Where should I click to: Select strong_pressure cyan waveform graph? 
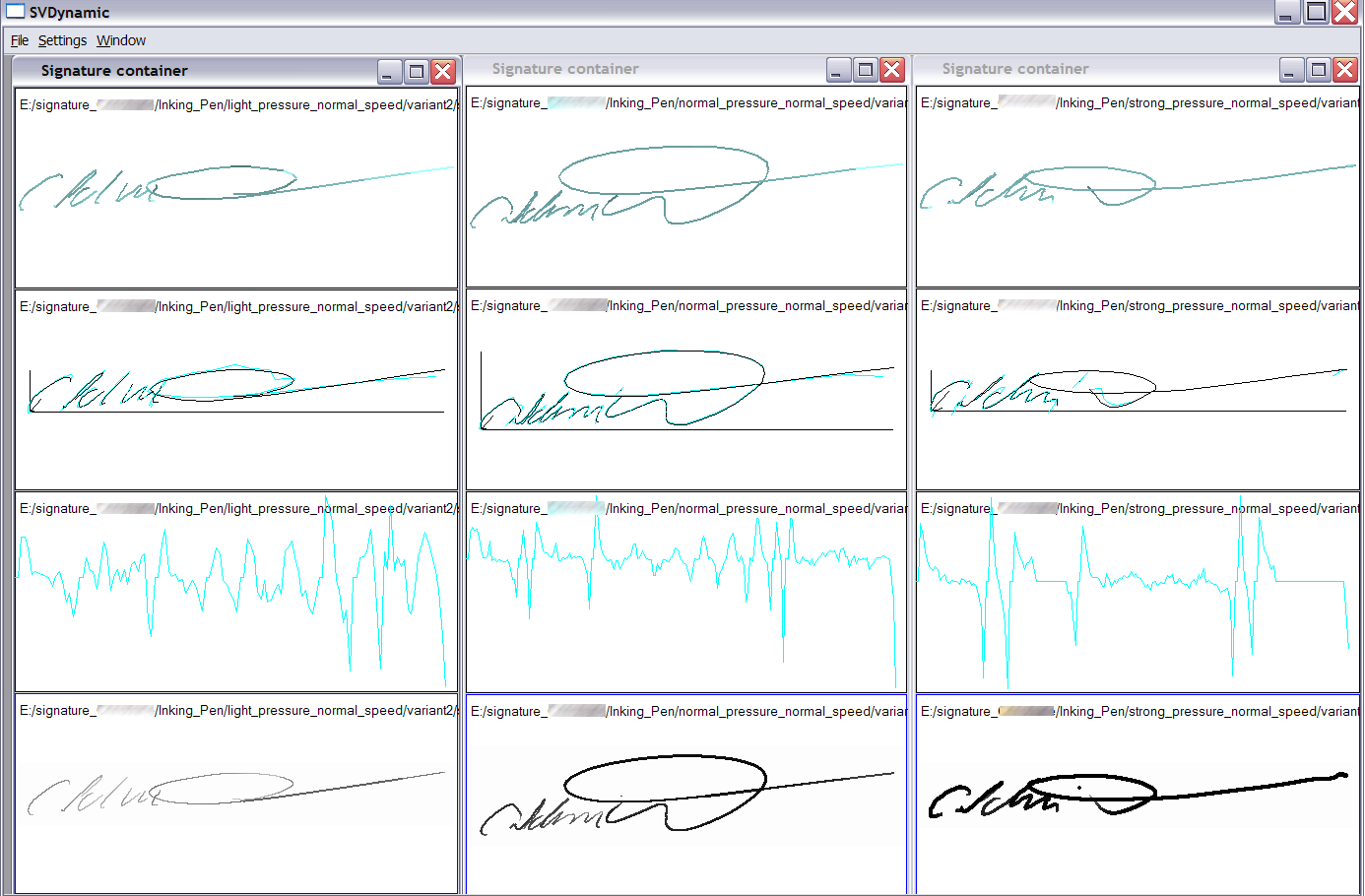pyautogui.click(x=1137, y=592)
